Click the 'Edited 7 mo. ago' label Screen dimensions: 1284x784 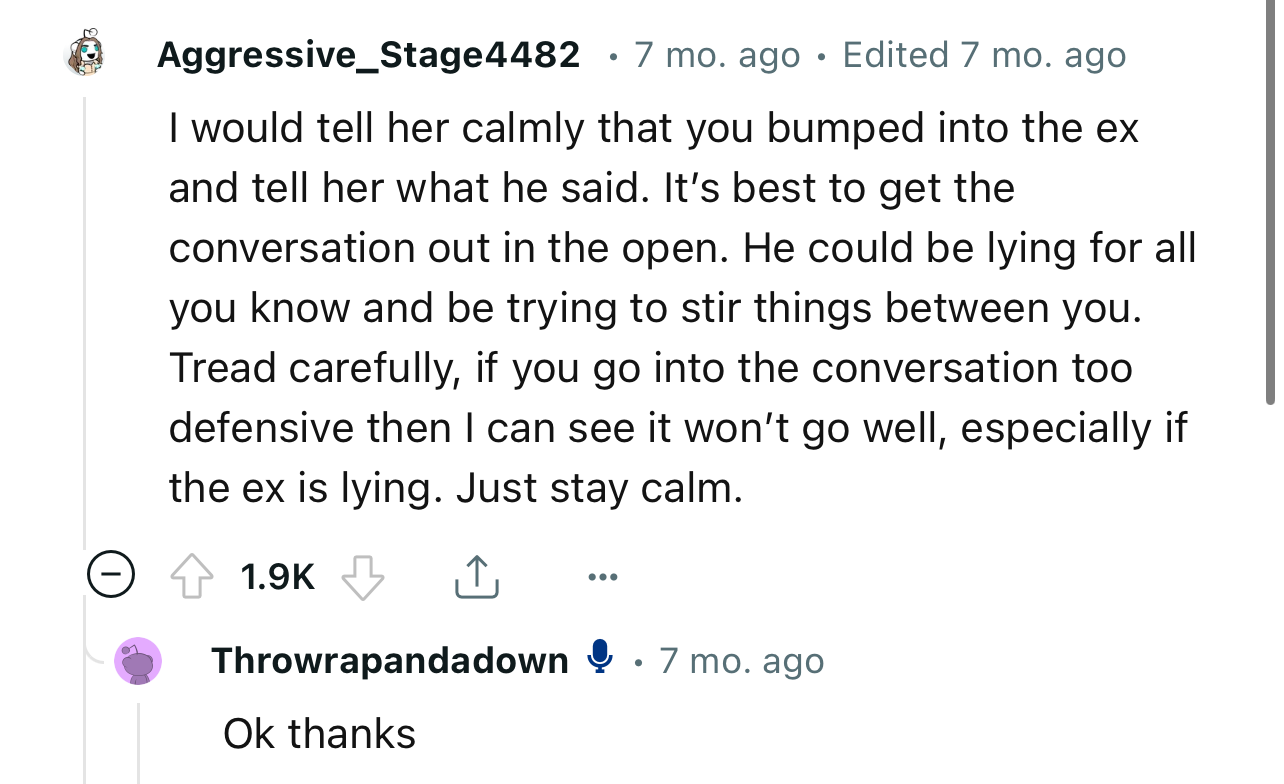[x=984, y=54]
